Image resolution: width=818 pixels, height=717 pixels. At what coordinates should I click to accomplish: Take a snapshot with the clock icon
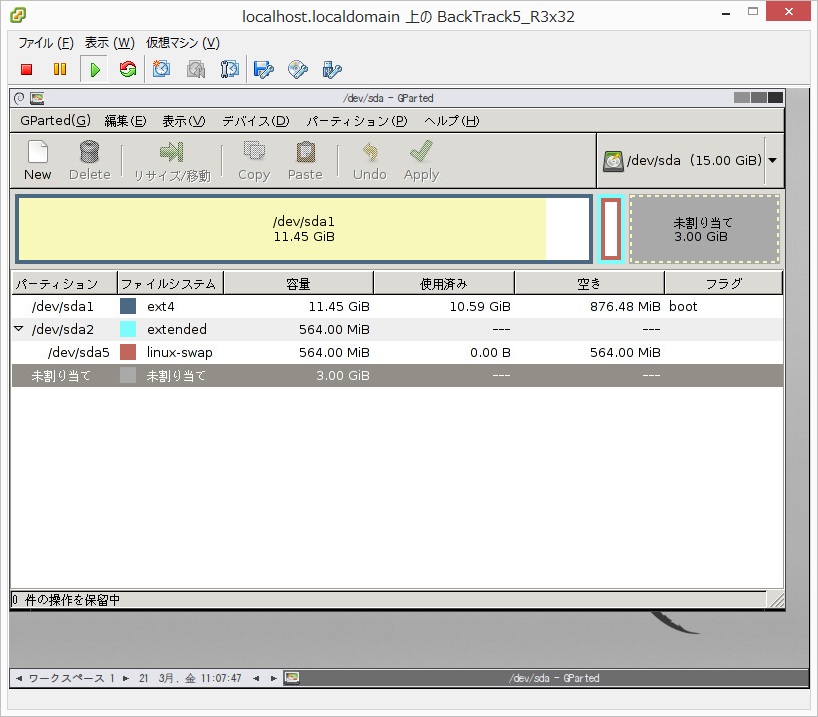[161, 69]
